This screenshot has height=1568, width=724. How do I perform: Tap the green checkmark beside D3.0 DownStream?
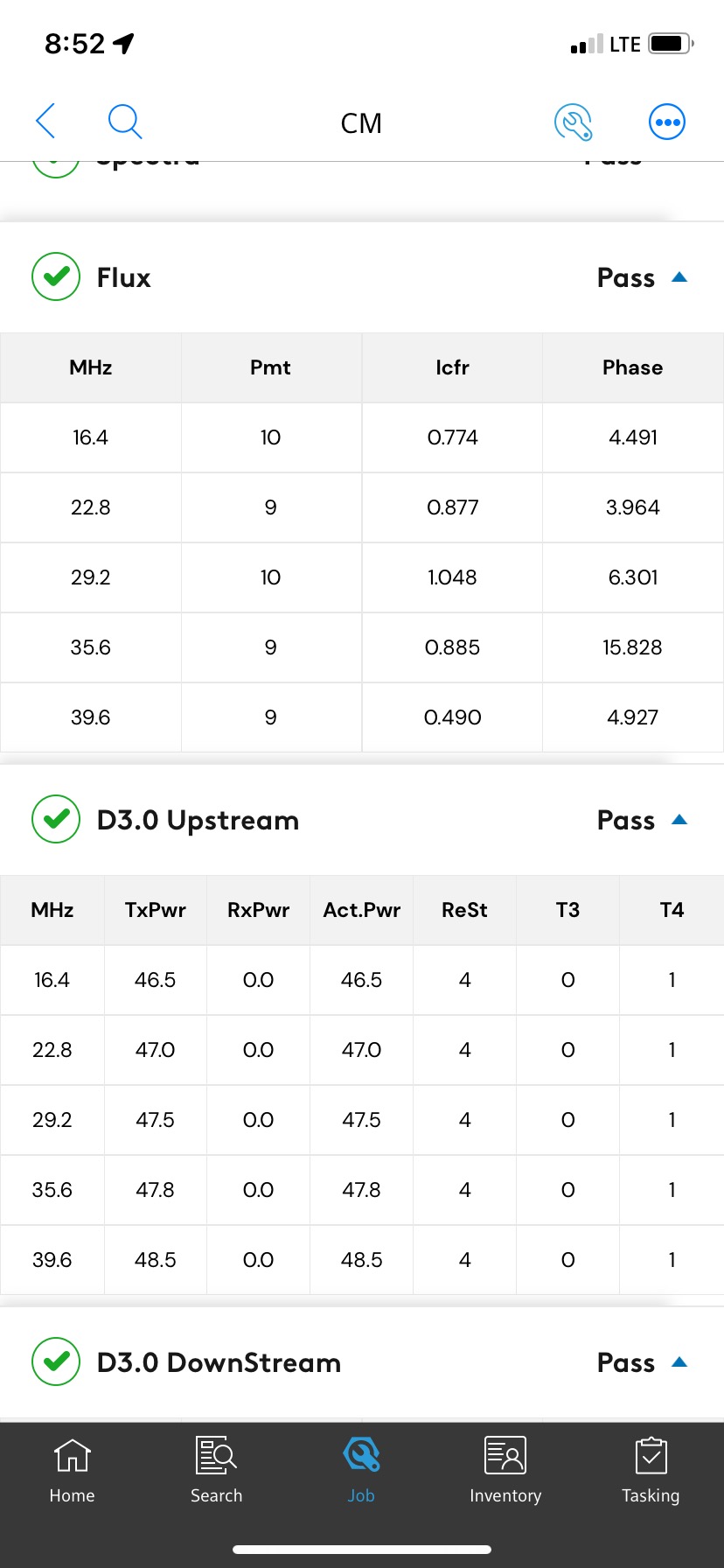(x=55, y=1362)
